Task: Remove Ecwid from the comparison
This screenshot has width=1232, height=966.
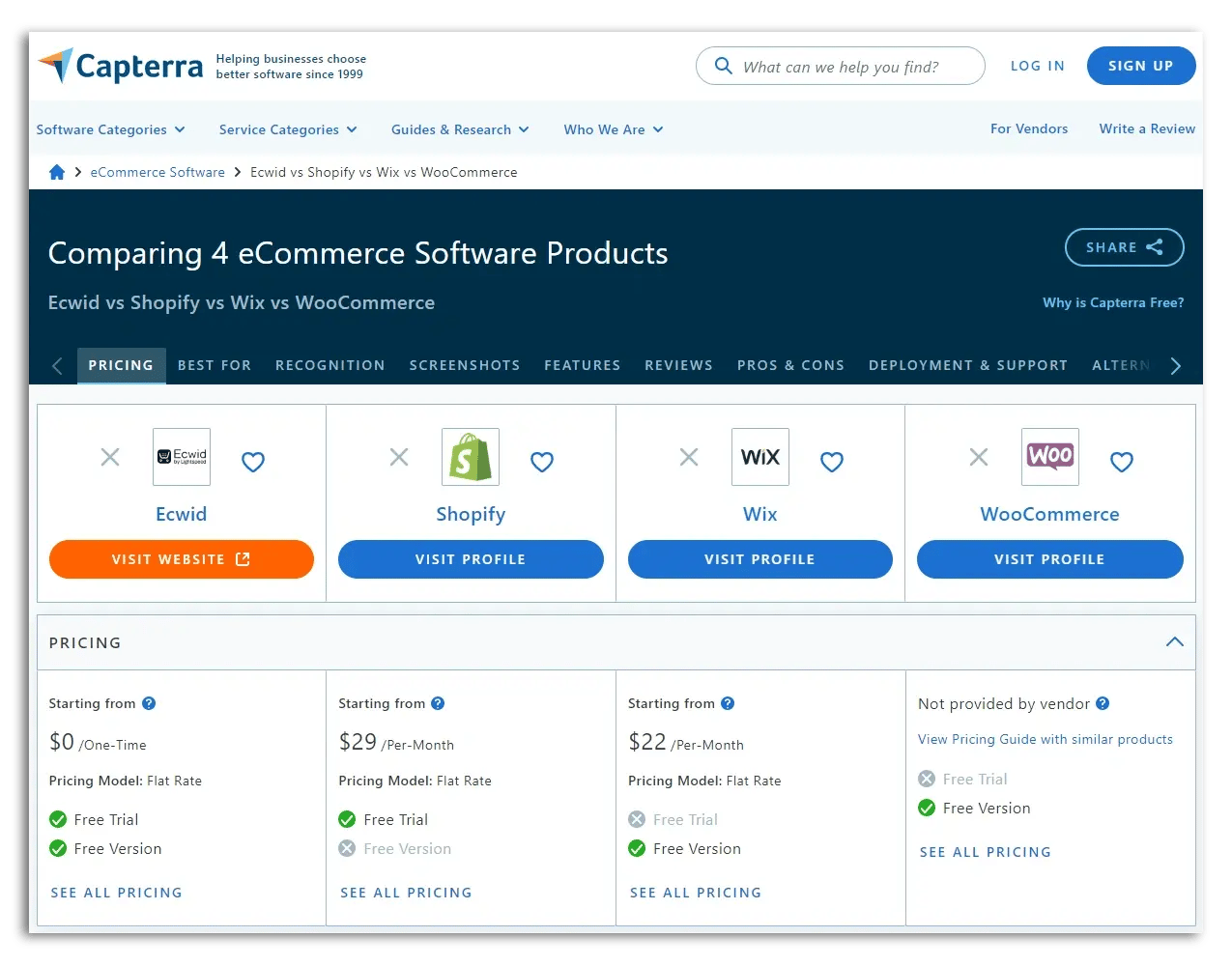Action: click(109, 457)
